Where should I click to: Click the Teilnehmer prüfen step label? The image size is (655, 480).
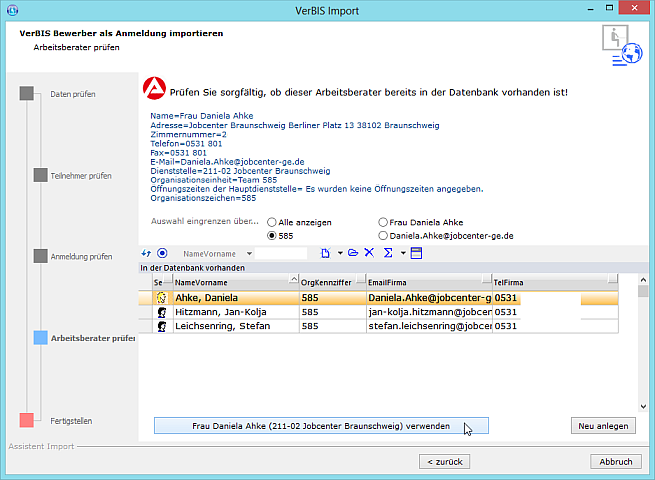[81, 176]
